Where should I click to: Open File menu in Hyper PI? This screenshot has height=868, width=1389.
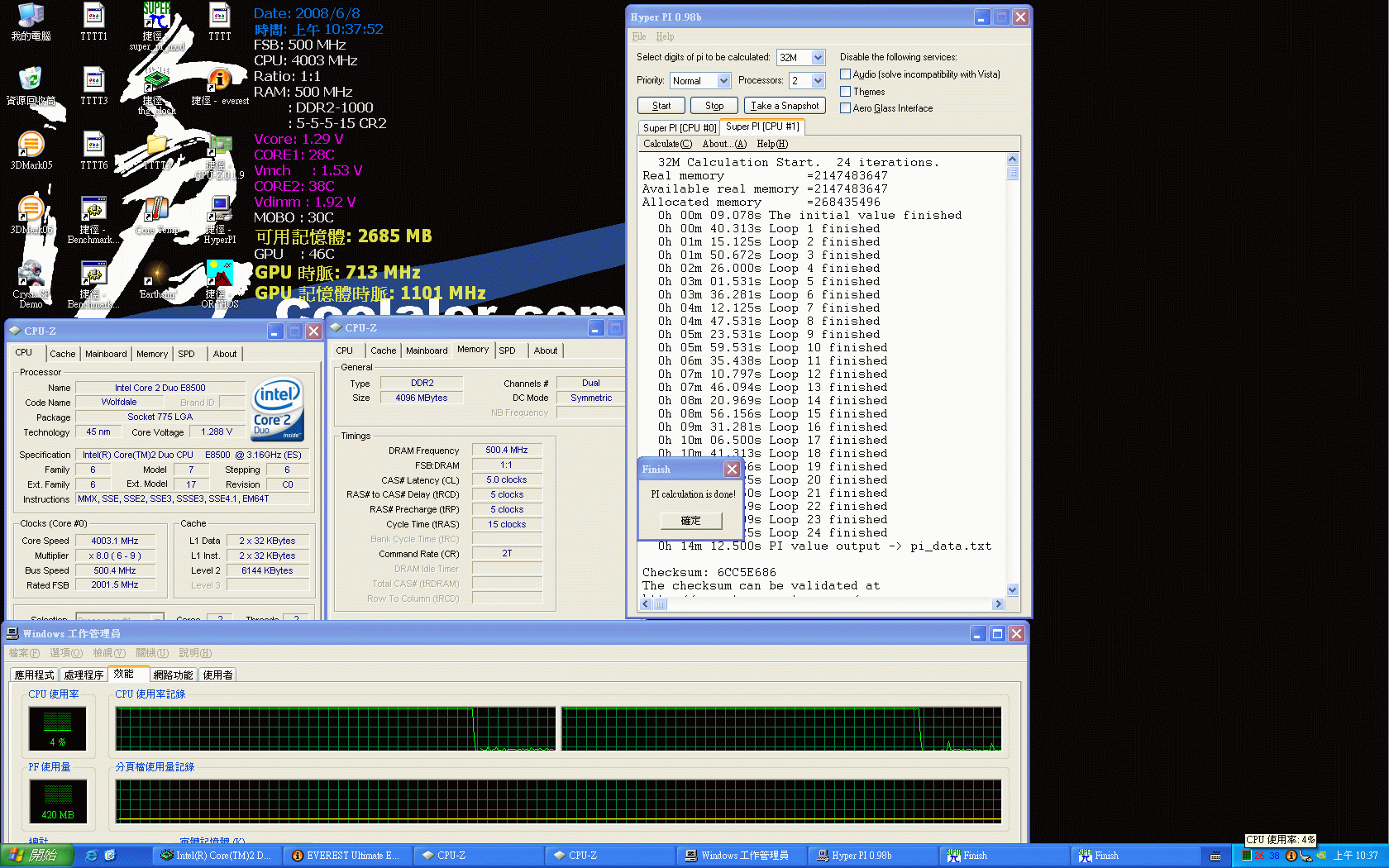coord(639,36)
